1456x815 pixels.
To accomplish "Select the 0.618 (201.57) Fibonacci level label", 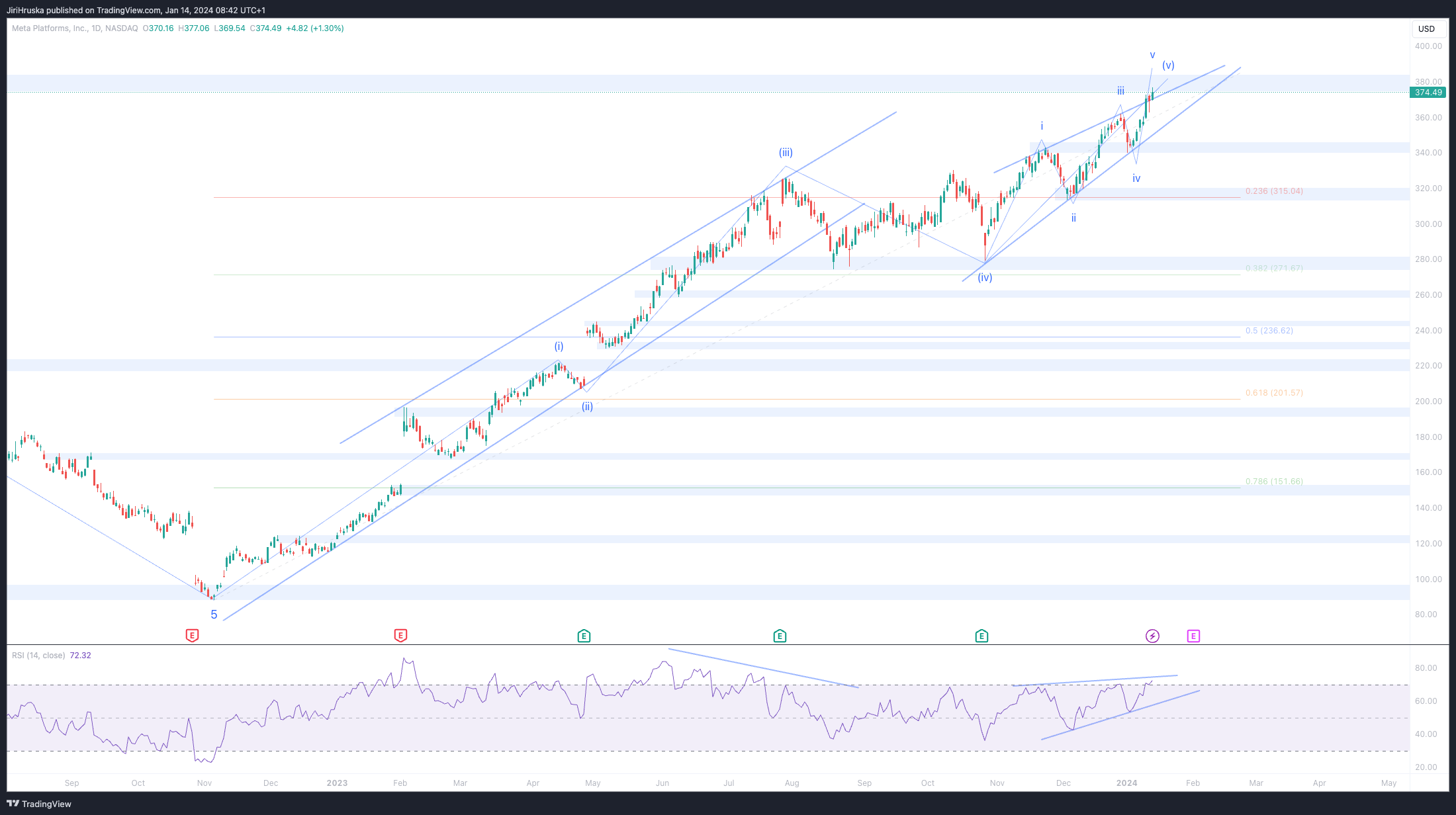I will (1273, 393).
